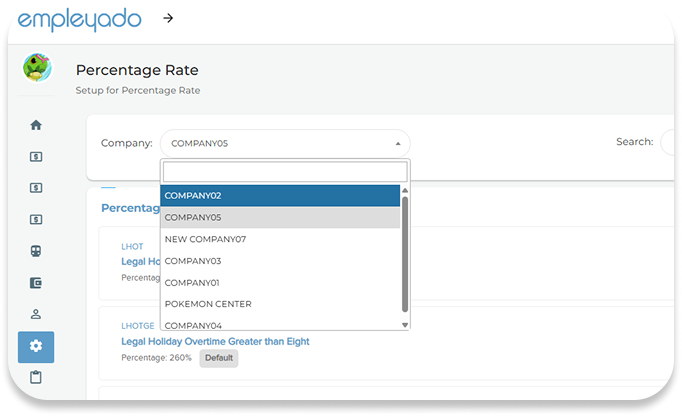
Task: Open the clipboard icon in the sidebar
Action: click(36, 377)
